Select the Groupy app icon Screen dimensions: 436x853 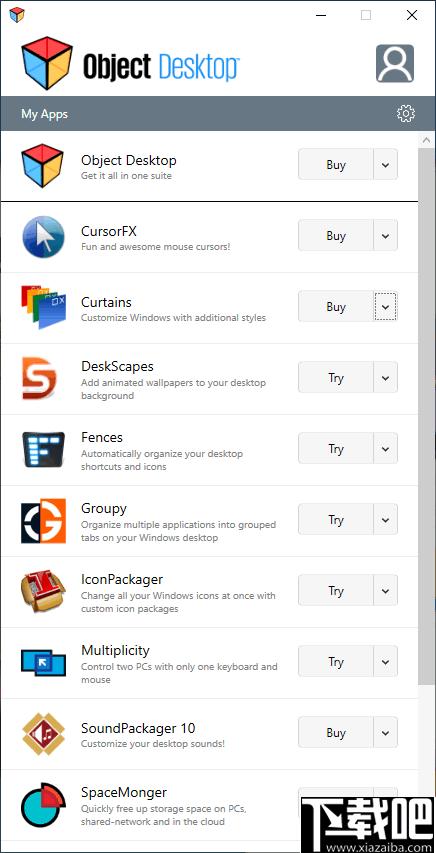click(x=44, y=521)
